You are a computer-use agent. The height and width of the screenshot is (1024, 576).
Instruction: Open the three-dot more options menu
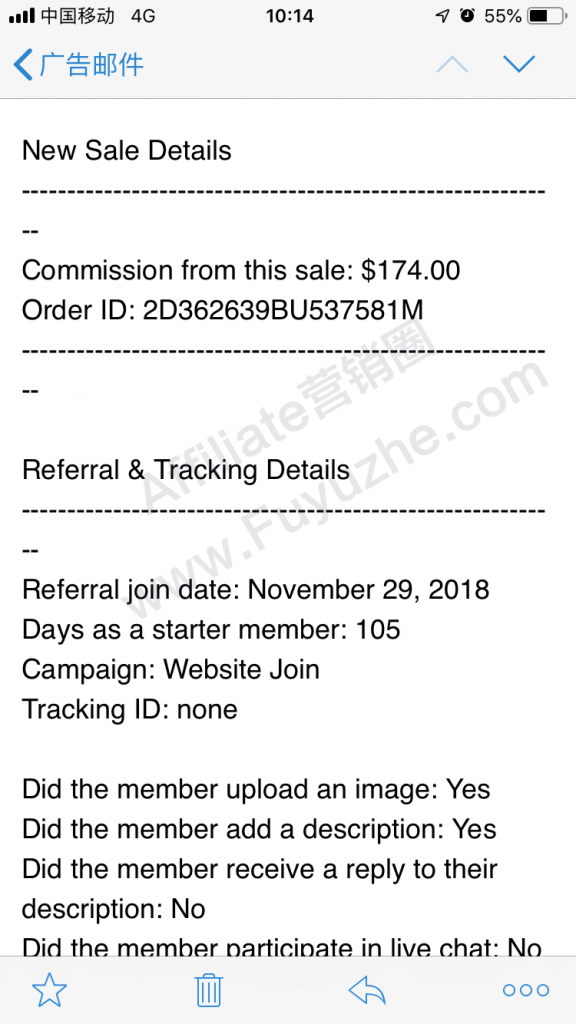pos(526,991)
